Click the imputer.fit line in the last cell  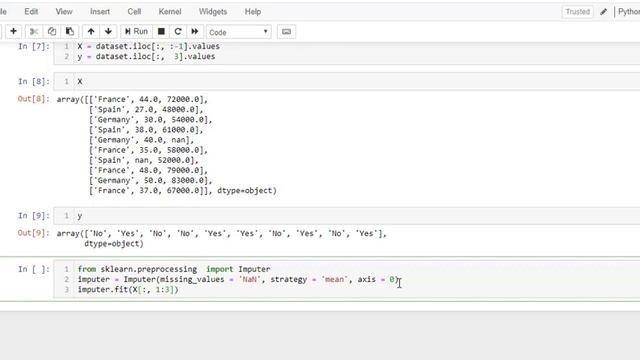click(128, 290)
